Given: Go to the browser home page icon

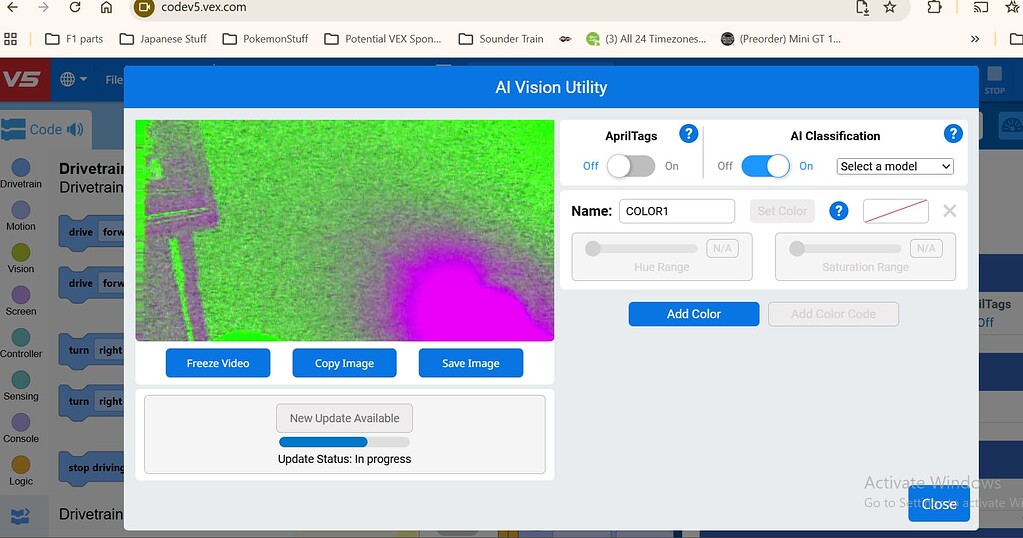Looking at the screenshot, I should [x=106, y=7].
